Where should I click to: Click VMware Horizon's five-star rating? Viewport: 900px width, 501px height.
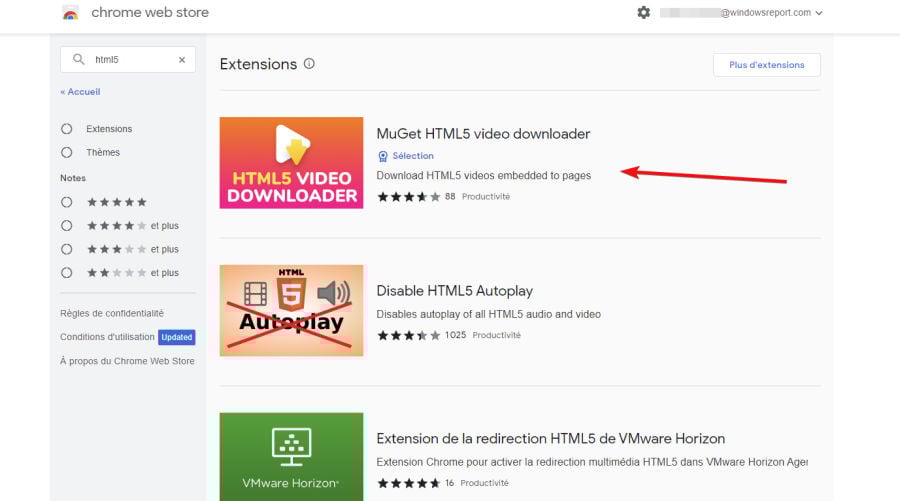409,483
